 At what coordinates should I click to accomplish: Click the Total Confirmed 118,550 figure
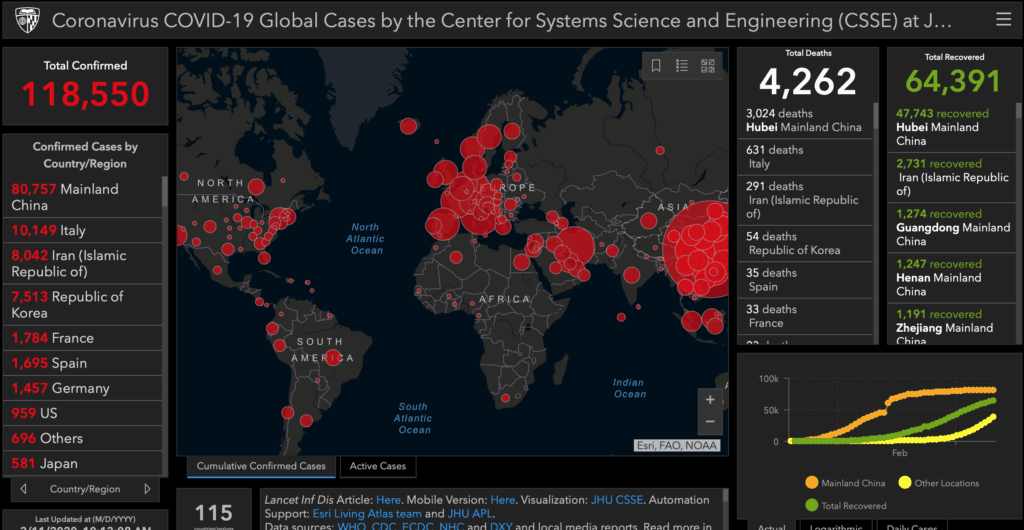pos(86,94)
